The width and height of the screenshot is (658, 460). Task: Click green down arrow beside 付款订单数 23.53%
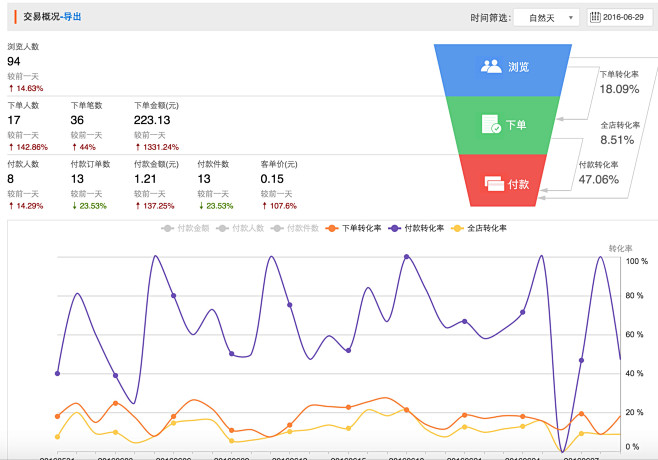click(x=74, y=206)
